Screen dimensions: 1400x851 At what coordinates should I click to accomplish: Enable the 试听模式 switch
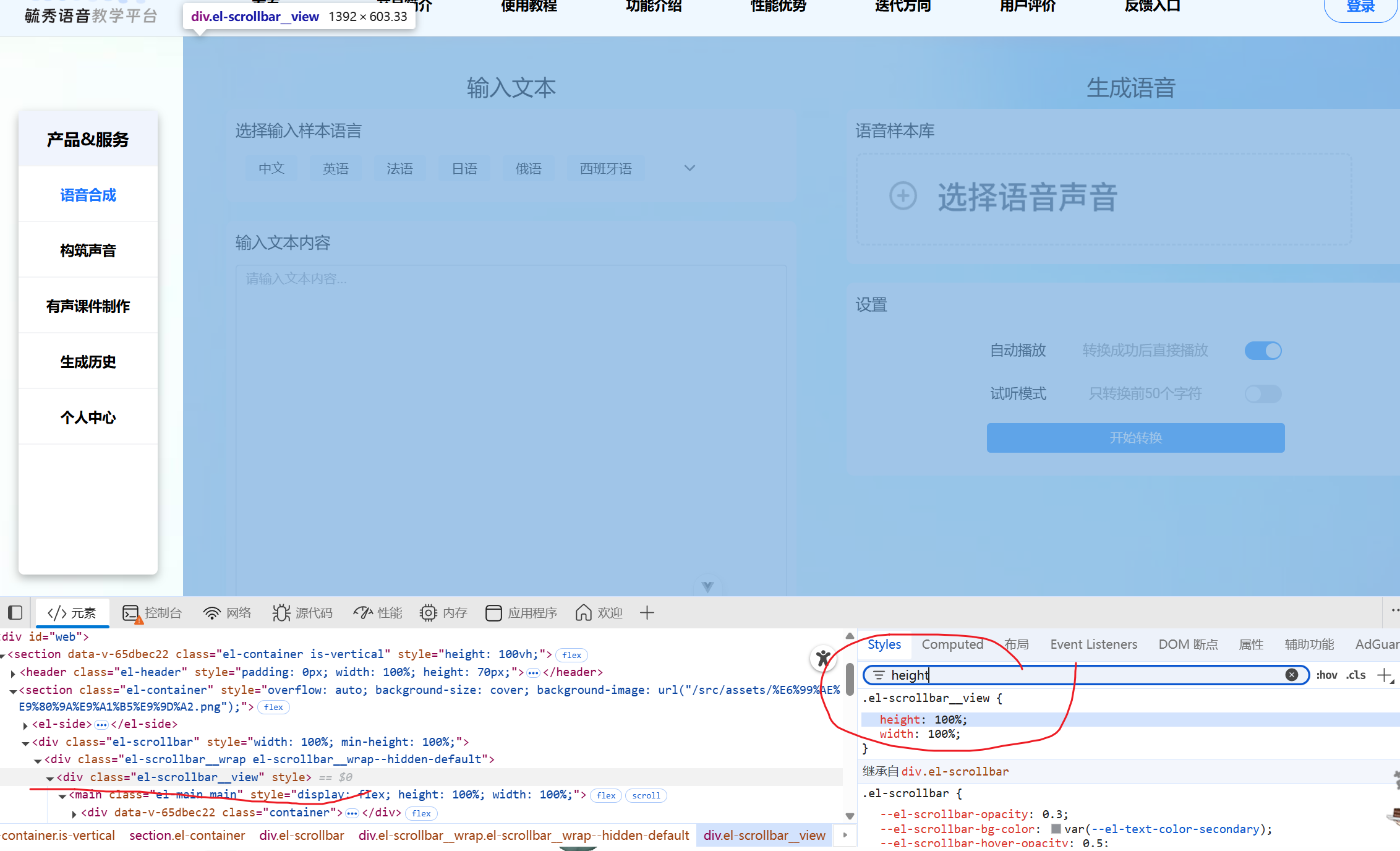1263,394
